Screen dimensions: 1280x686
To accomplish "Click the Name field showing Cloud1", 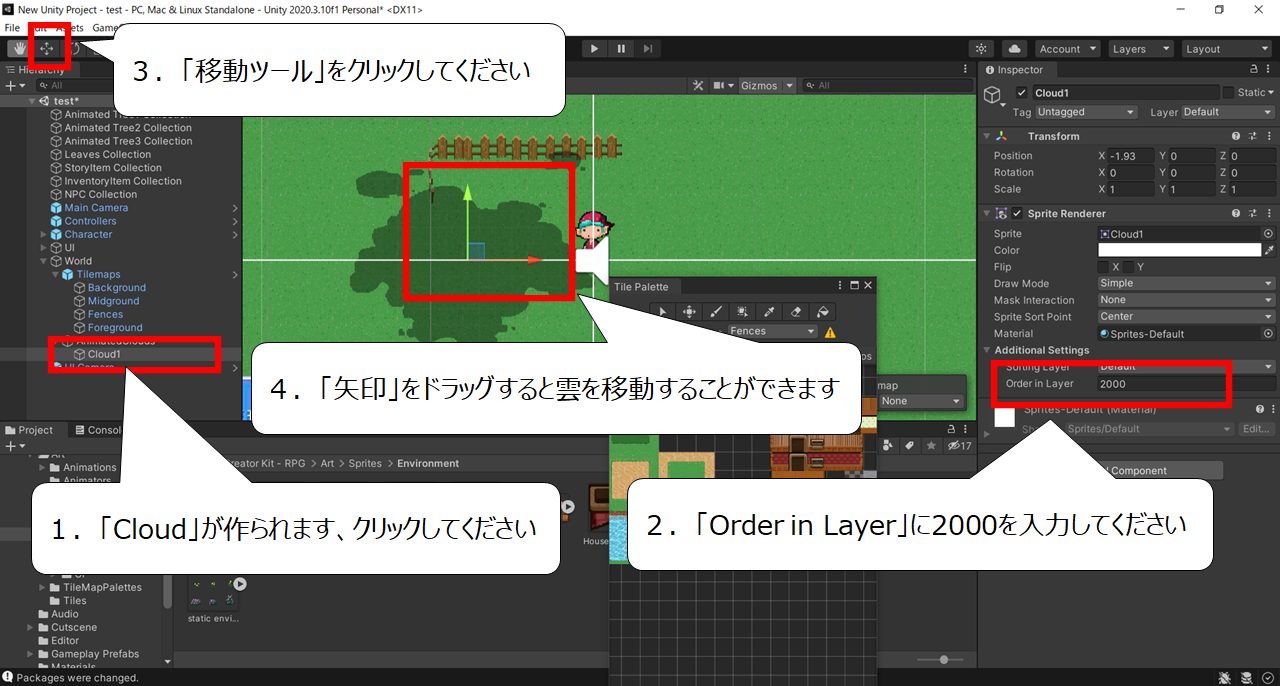I will coord(1124,93).
